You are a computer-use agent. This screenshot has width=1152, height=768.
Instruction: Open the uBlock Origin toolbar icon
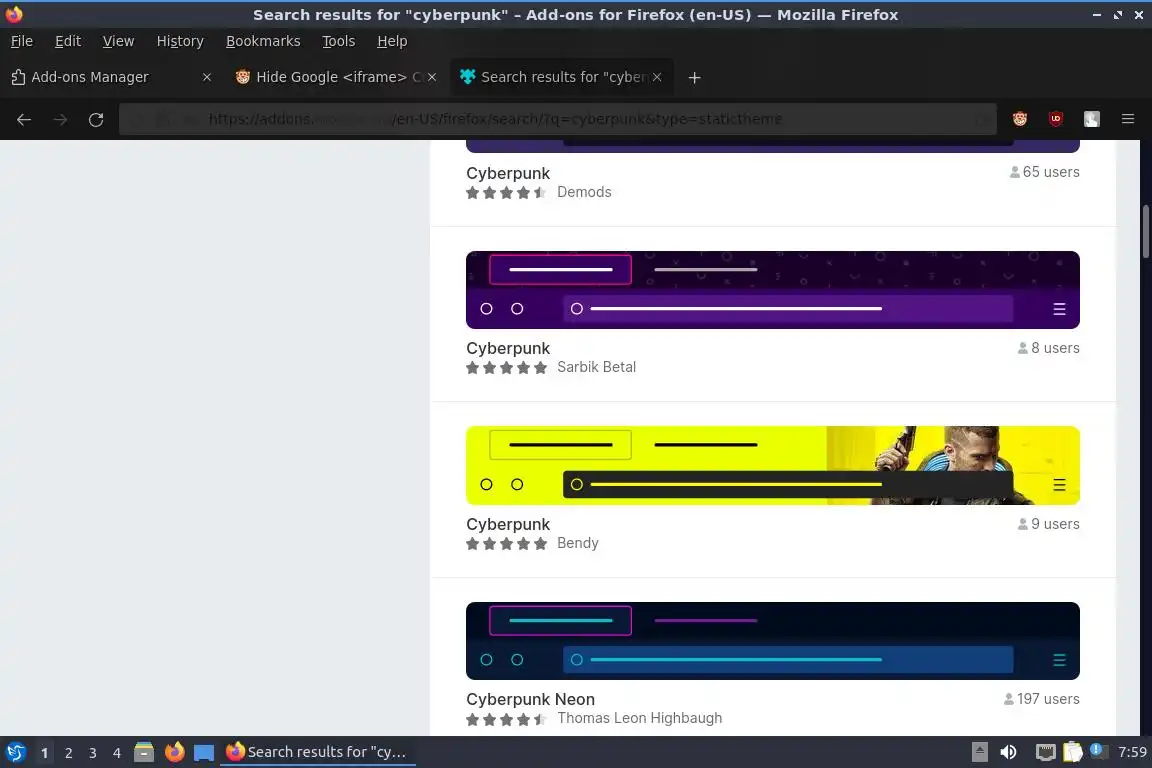[1056, 119]
